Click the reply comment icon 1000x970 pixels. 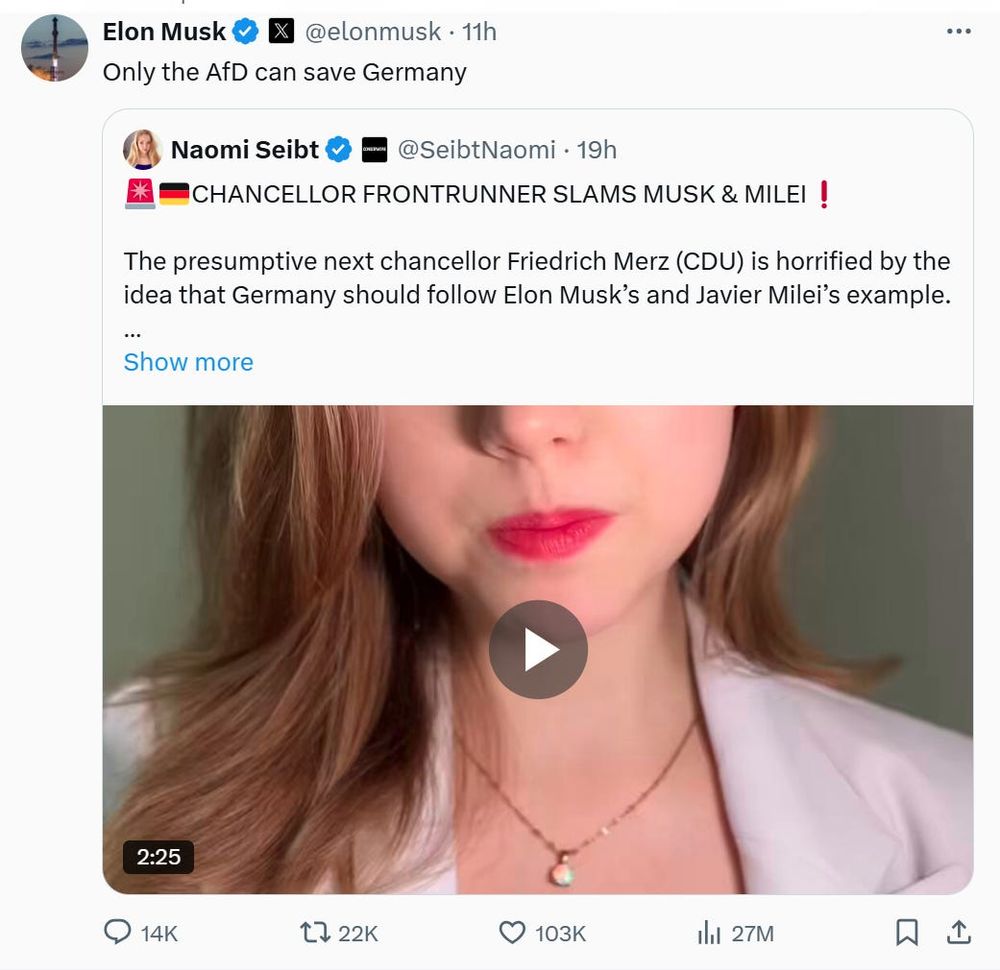(x=117, y=933)
